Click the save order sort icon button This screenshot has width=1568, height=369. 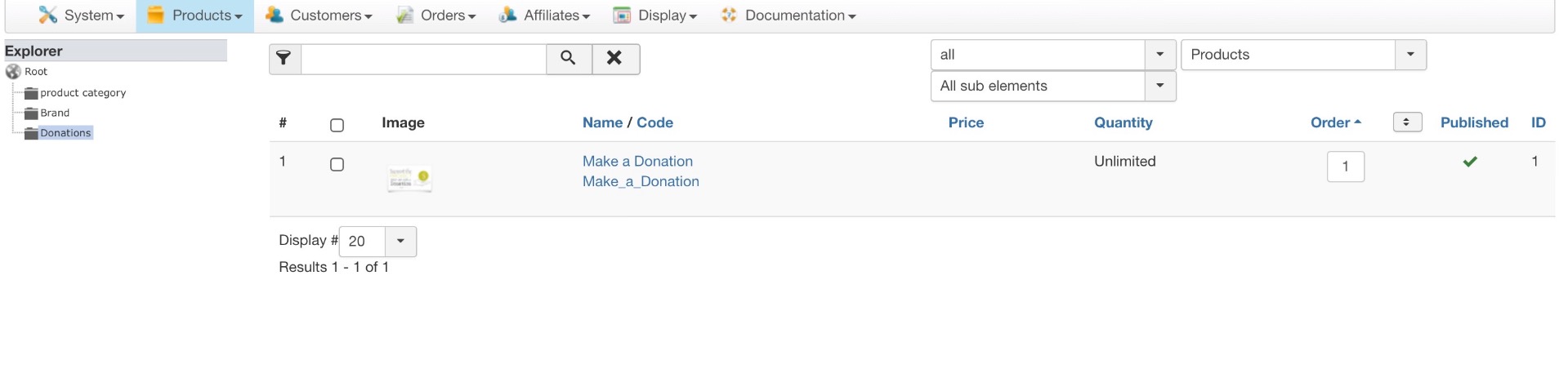(1406, 122)
